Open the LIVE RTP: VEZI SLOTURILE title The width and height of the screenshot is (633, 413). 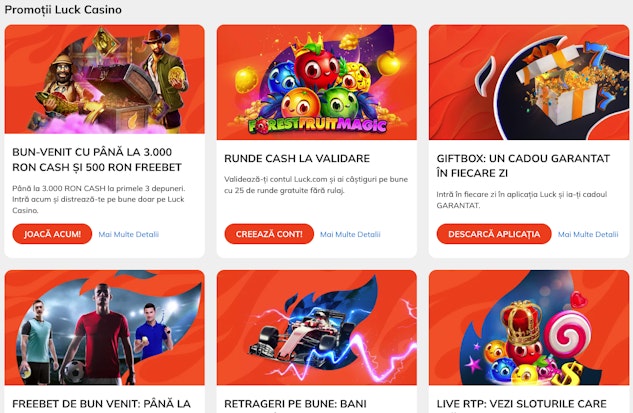521,404
